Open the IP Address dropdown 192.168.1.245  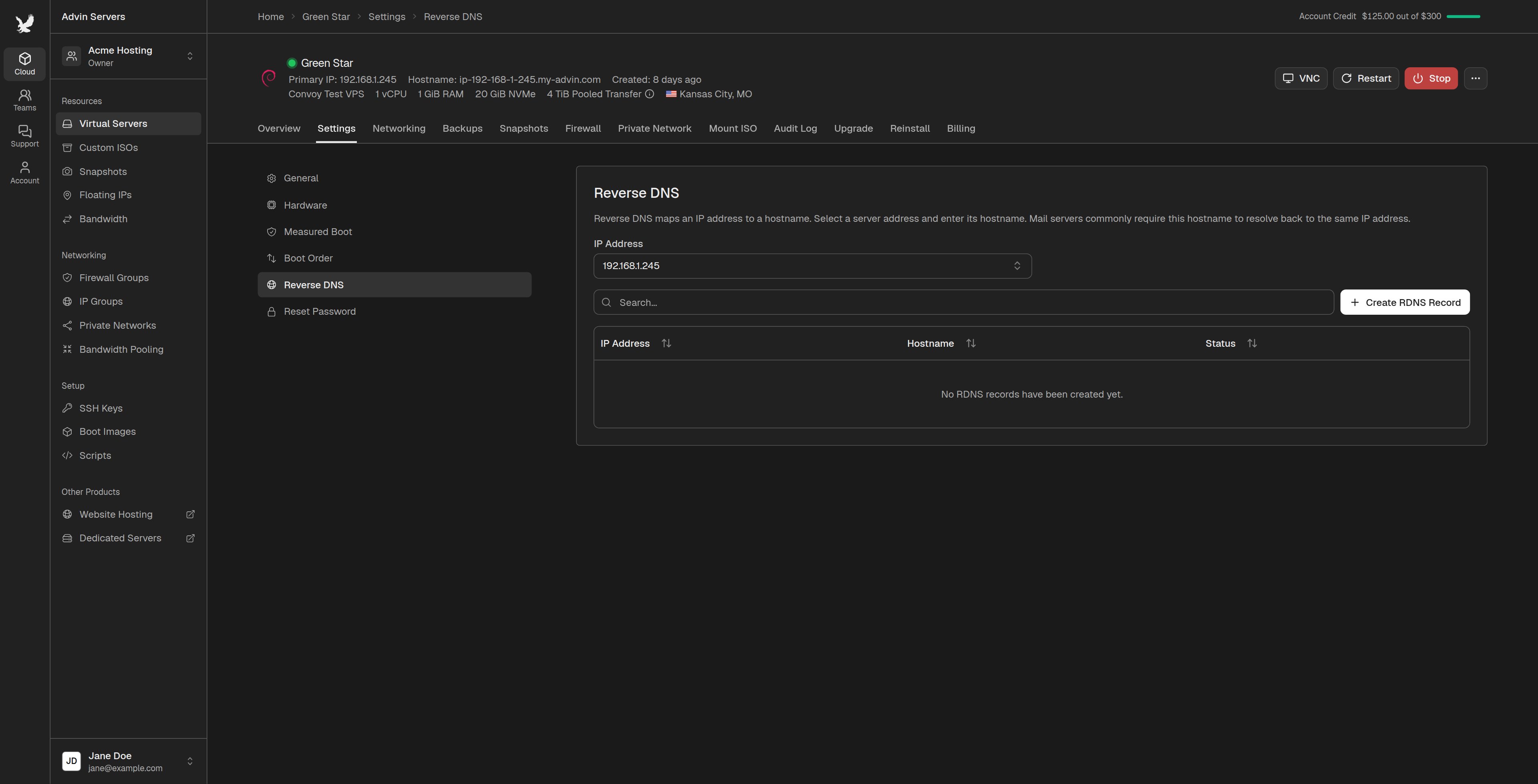click(812, 266)
